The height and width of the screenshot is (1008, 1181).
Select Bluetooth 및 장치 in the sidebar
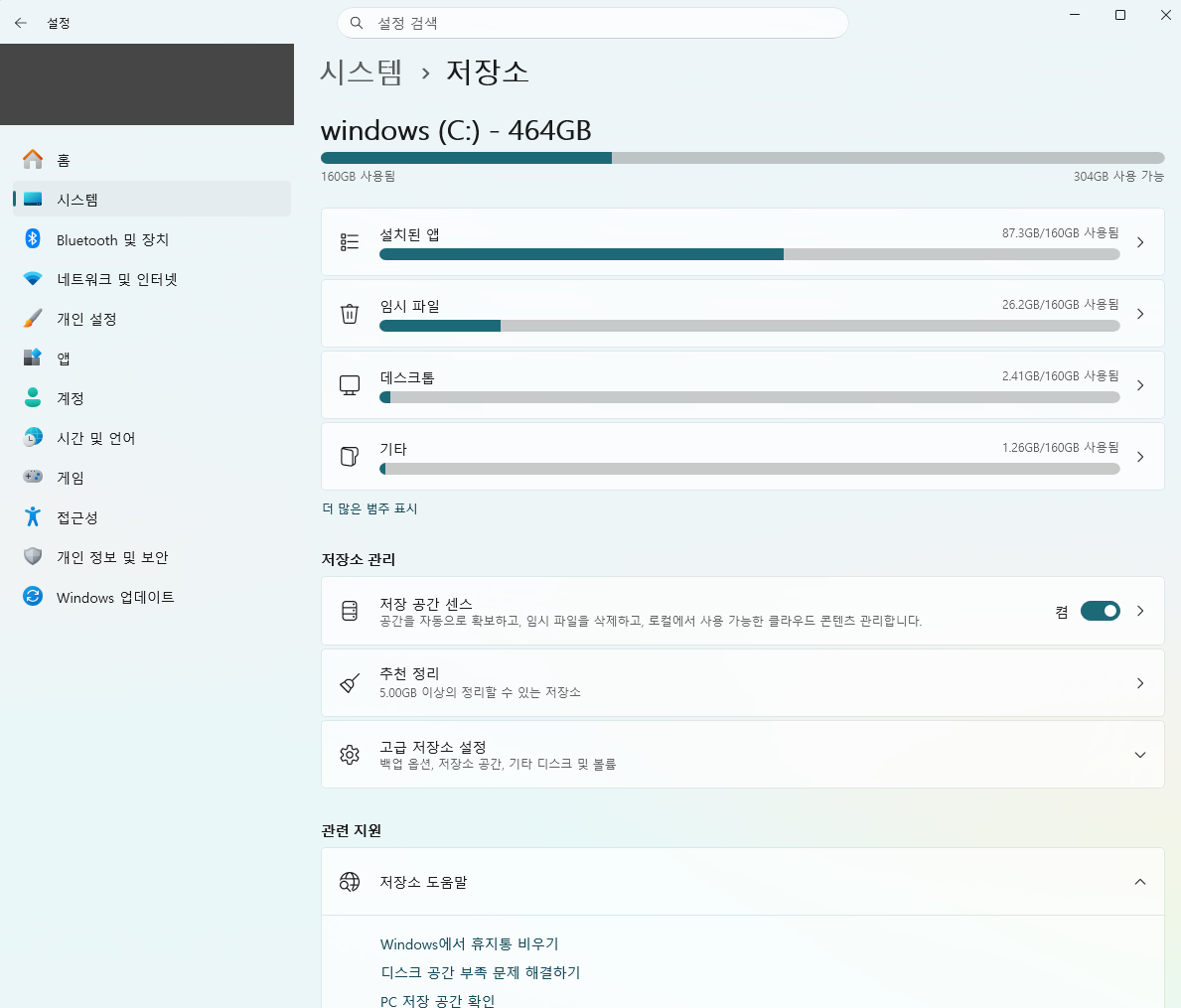click(x=152, y=239)
